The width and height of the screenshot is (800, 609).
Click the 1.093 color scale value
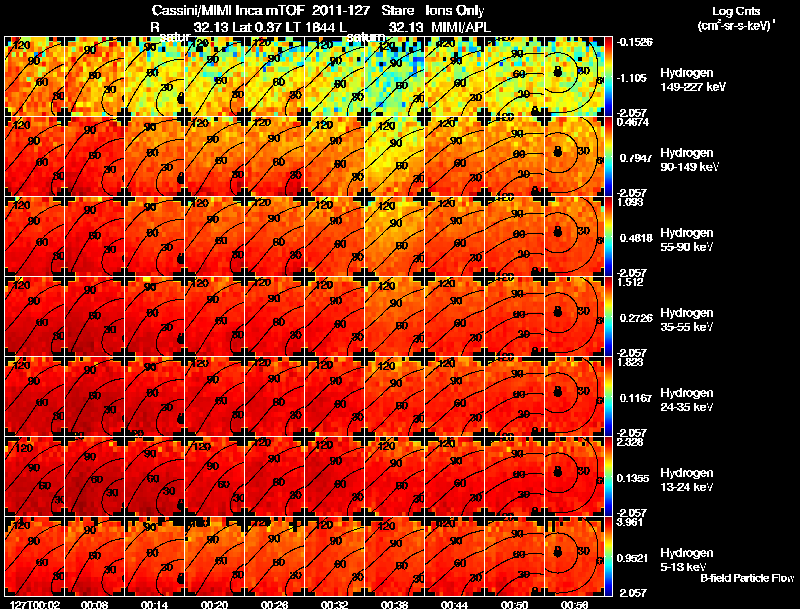click(x=630, y=202)
